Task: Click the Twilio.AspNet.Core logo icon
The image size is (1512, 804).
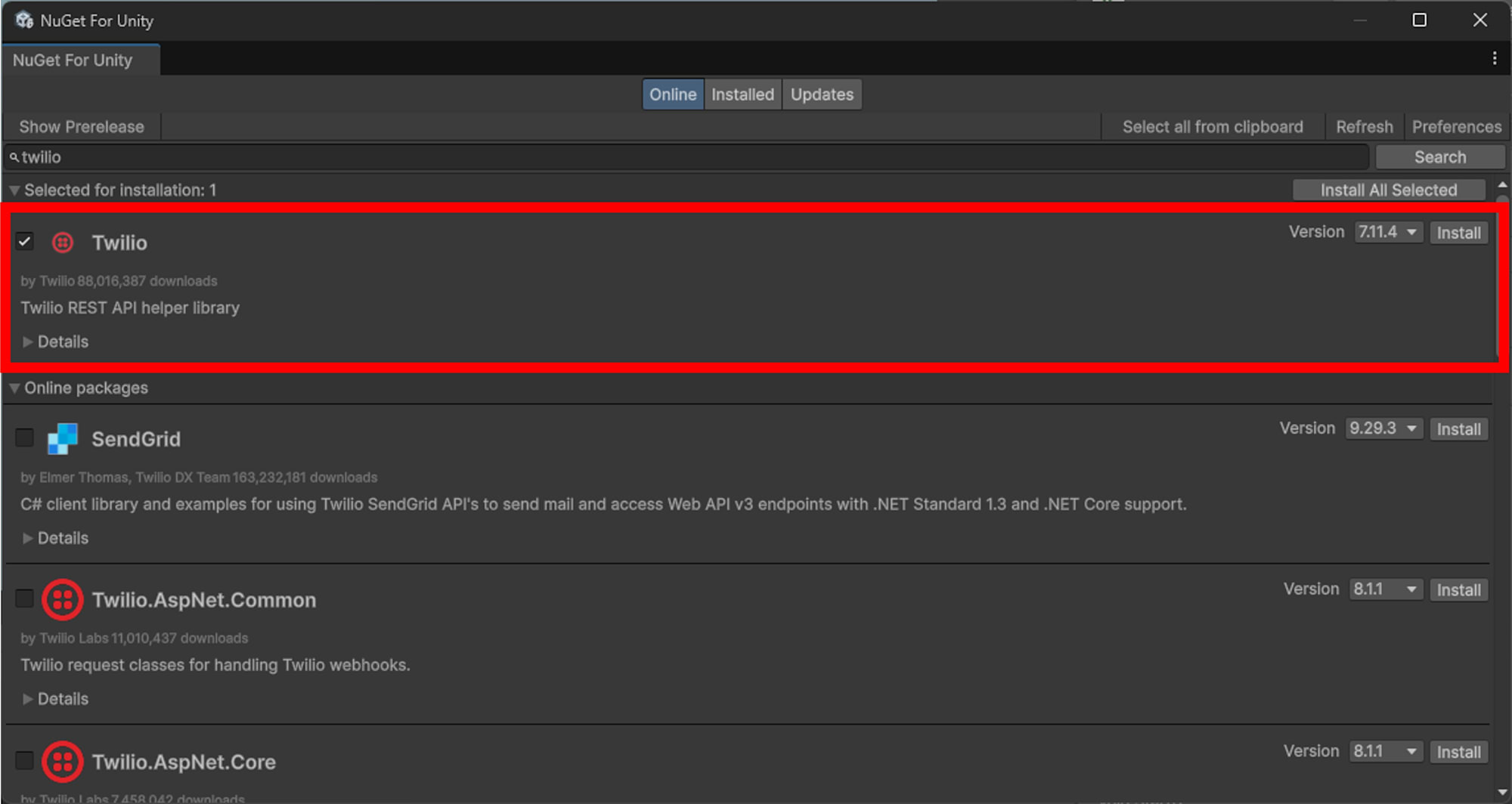Action: click(63, 761)
